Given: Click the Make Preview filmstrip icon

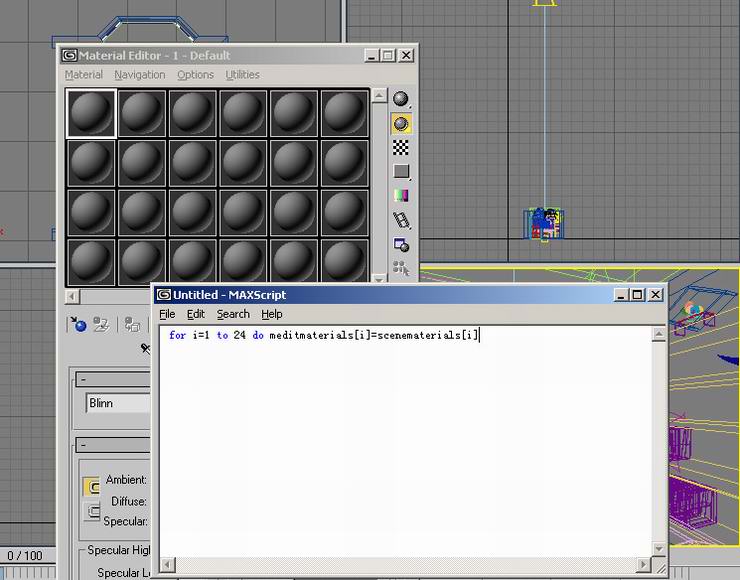Looking at the screenshot, I should [401, 220].
